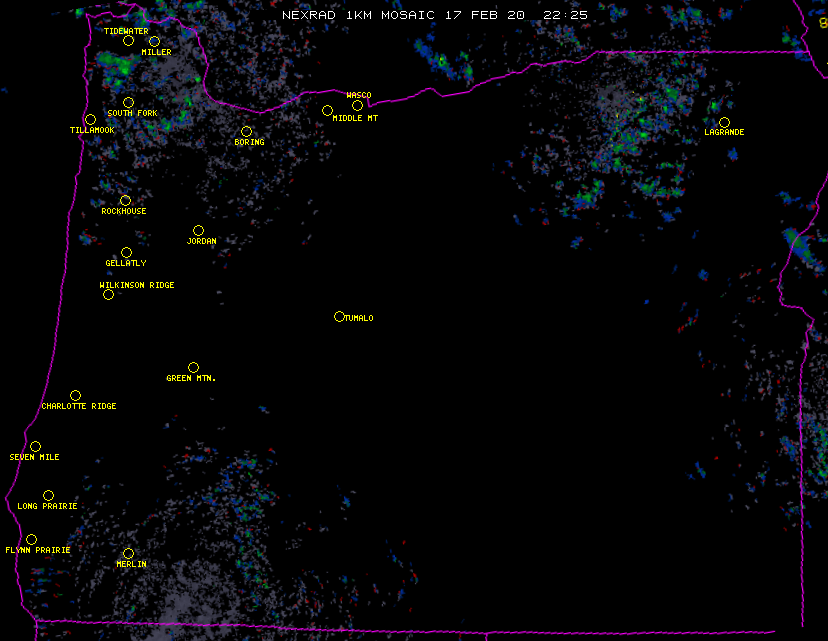Select the Miller station circle marker
The width and height of the screenshot is (828, 641).
tap(154, 42)
